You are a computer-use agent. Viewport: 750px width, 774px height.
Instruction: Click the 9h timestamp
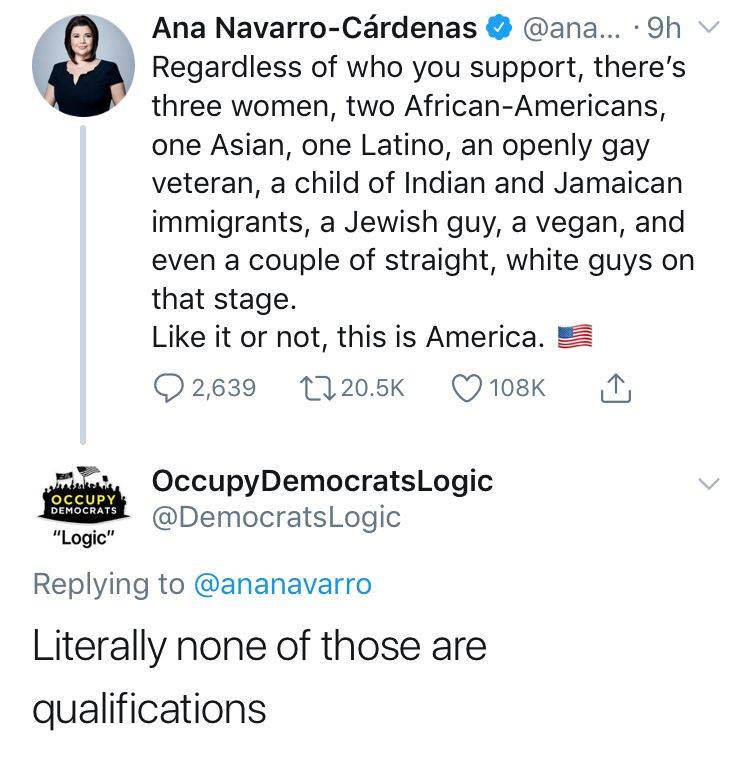[x=664, y=29]
